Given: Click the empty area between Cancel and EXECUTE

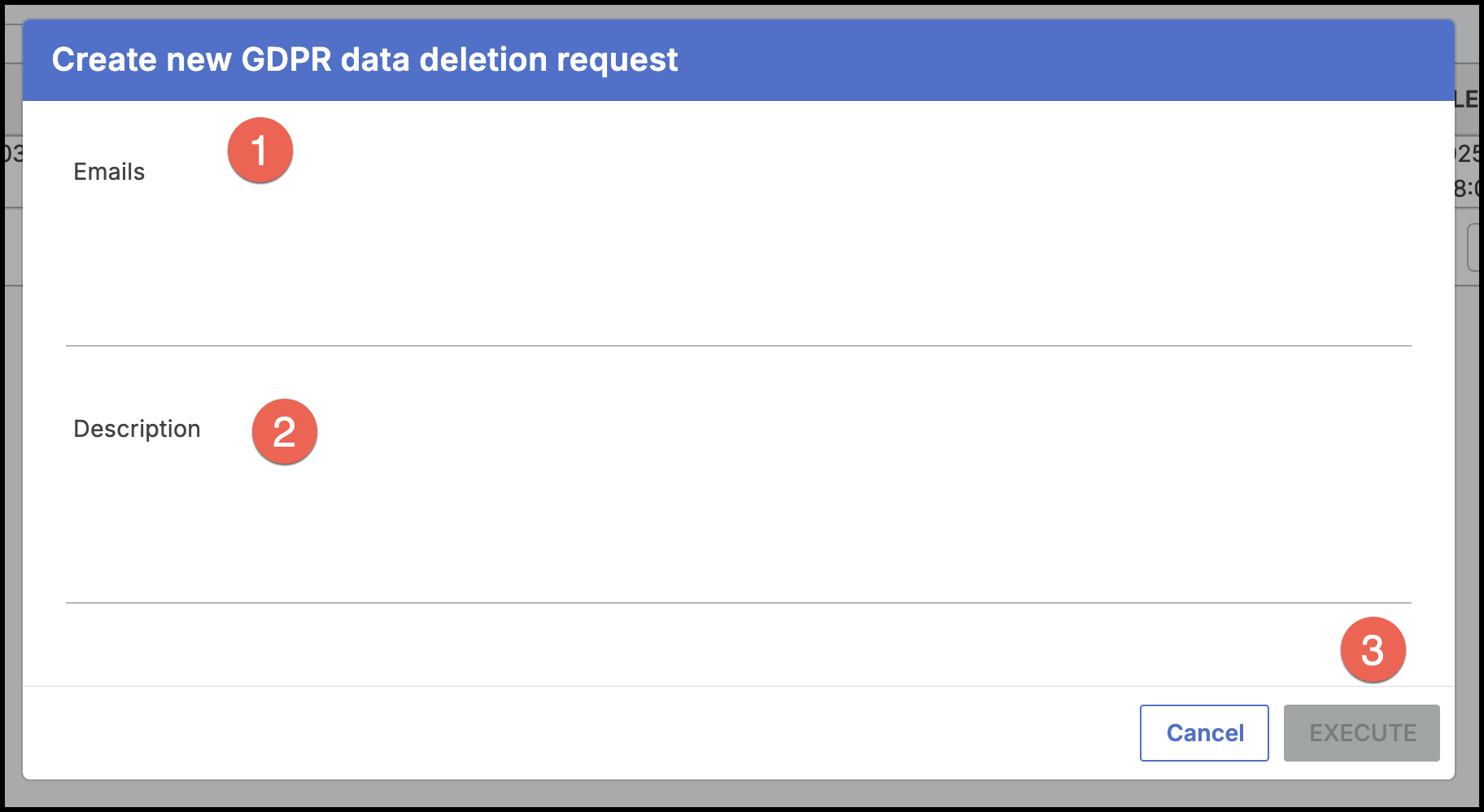Looking at the screenshot, I should pos(1277,732).
